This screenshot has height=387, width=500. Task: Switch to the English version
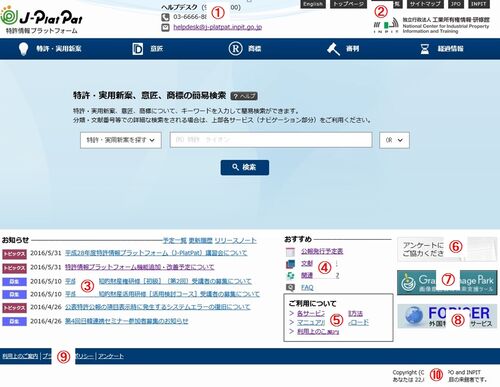(313, 4)
